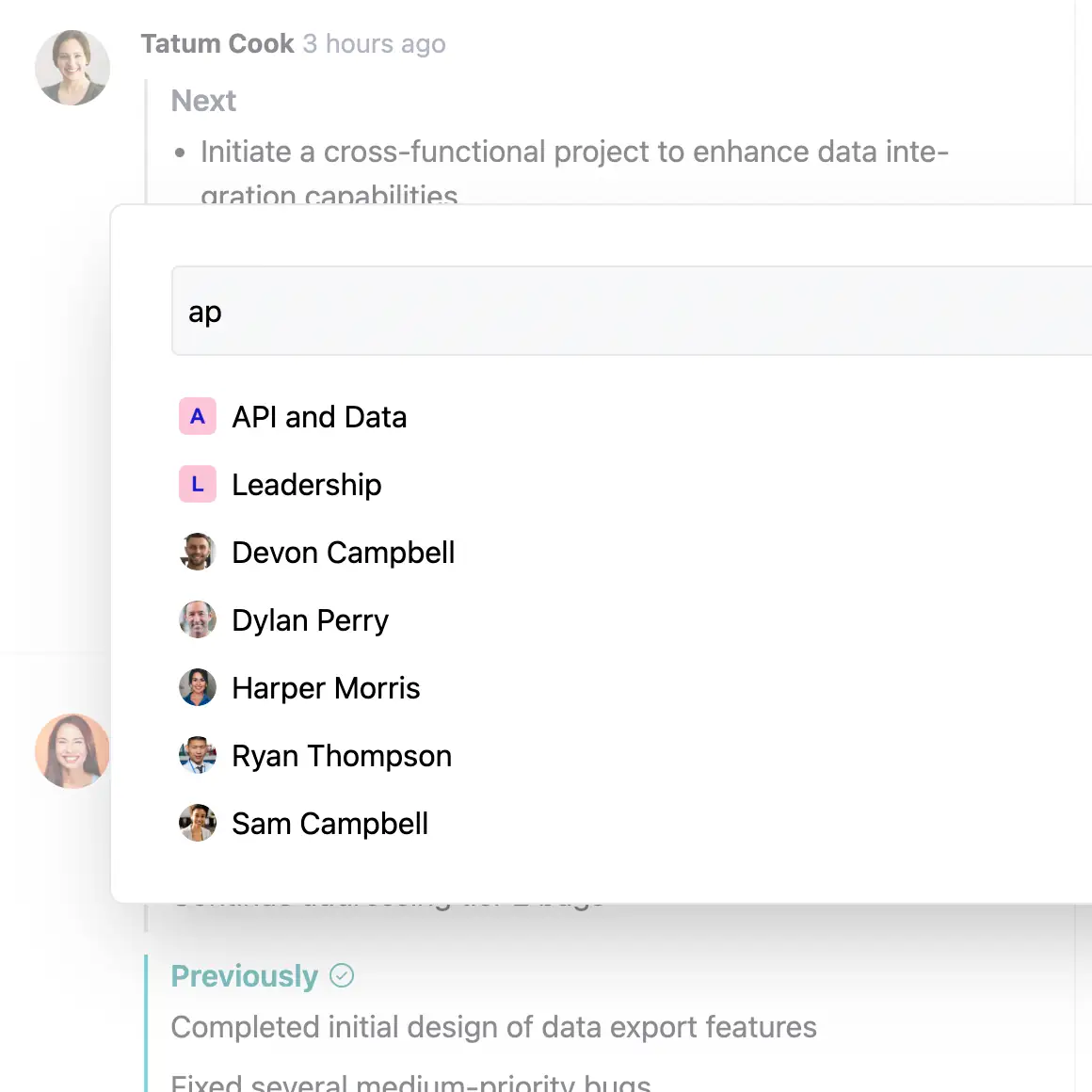The image size is (1092, 1092).
Task: Click Ryan Thompson's avatar photo
Action: [x=198, y=755]
